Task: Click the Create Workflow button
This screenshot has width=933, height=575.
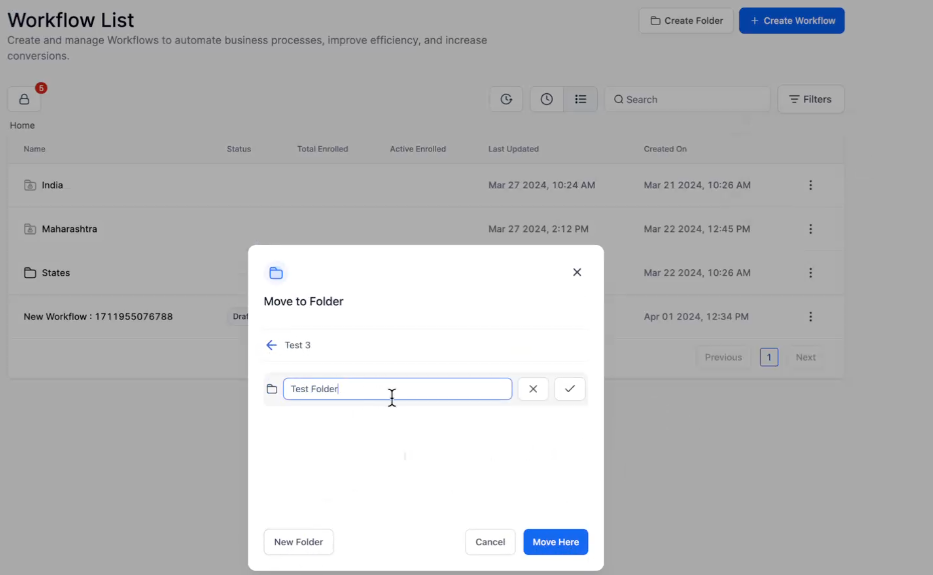Action: (x=791, y=21)
